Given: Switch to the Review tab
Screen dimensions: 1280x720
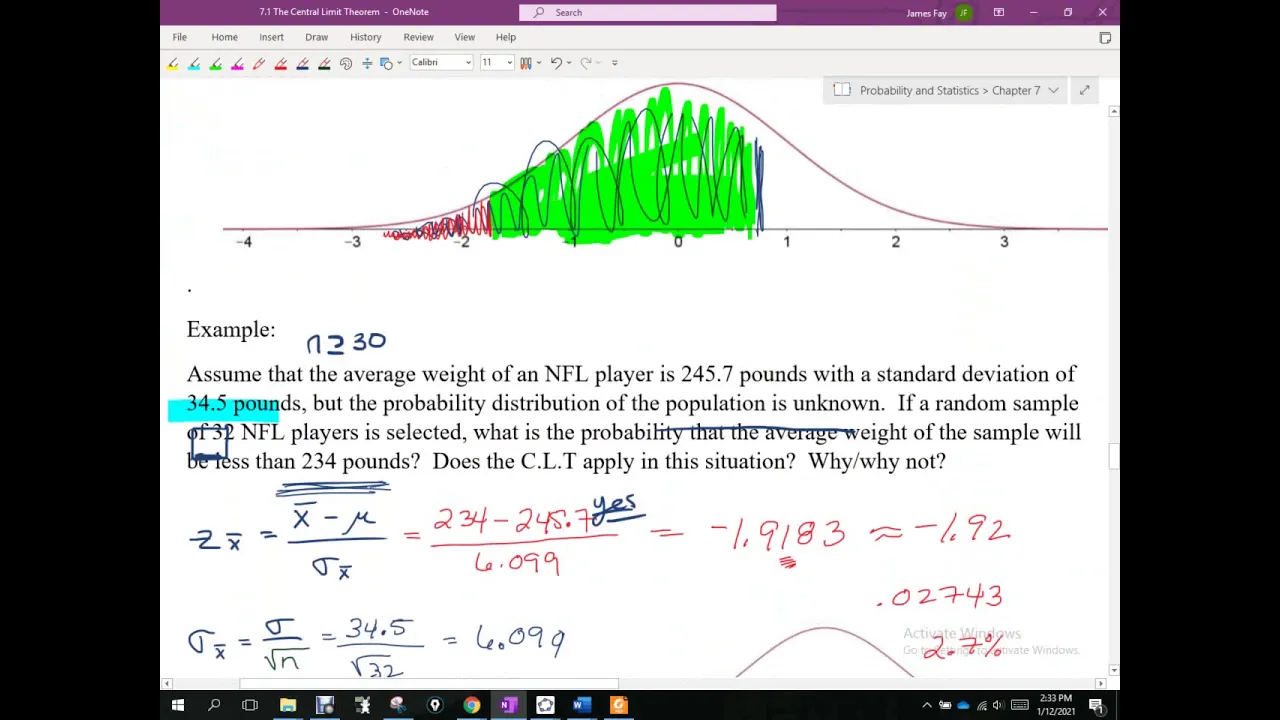Looking at the screenshot, I should point(418,37).
